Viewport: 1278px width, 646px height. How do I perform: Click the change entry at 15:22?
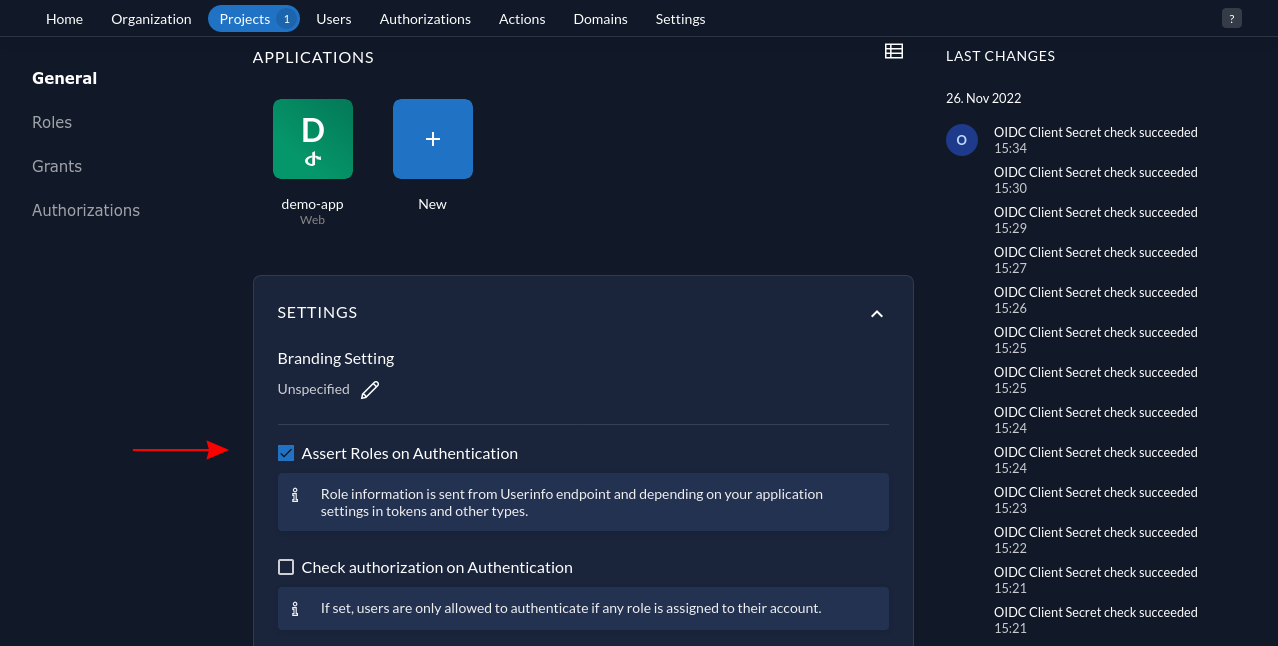coord(1096,540)
